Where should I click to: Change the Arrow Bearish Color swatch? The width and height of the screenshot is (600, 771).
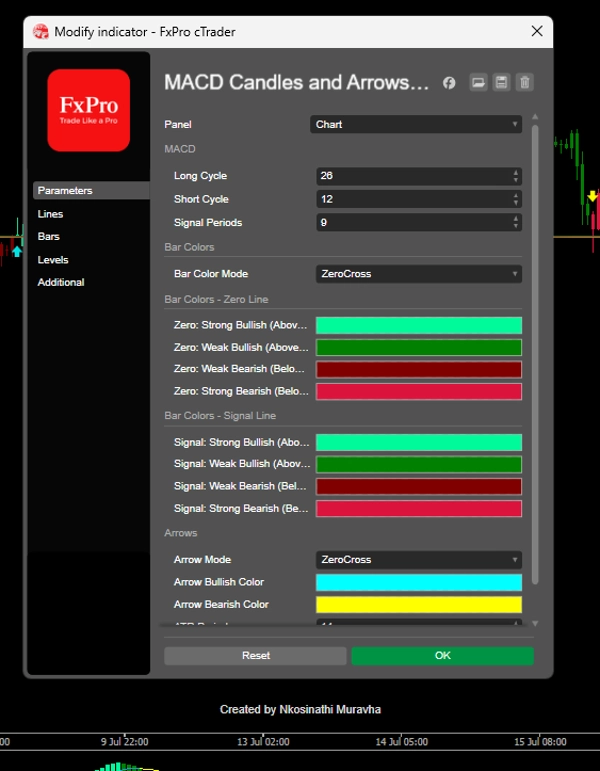point(419,604)
